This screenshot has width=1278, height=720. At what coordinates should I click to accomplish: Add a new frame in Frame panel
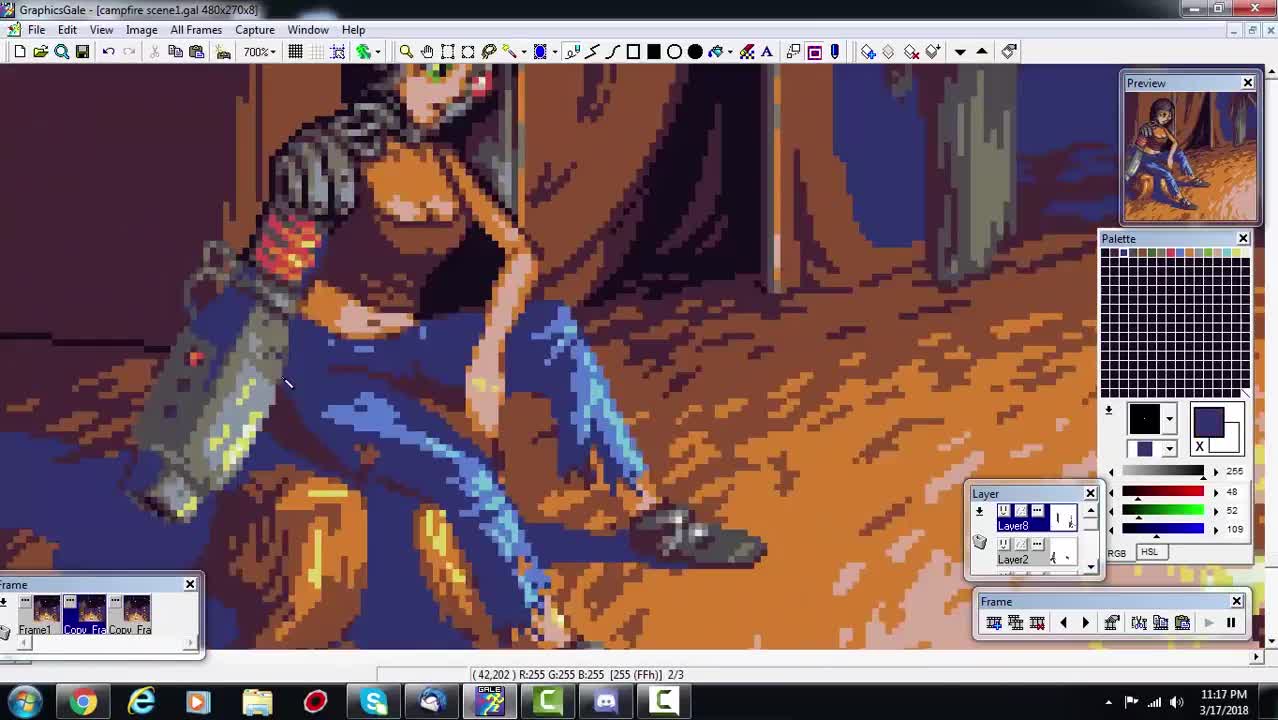(994, 623)
